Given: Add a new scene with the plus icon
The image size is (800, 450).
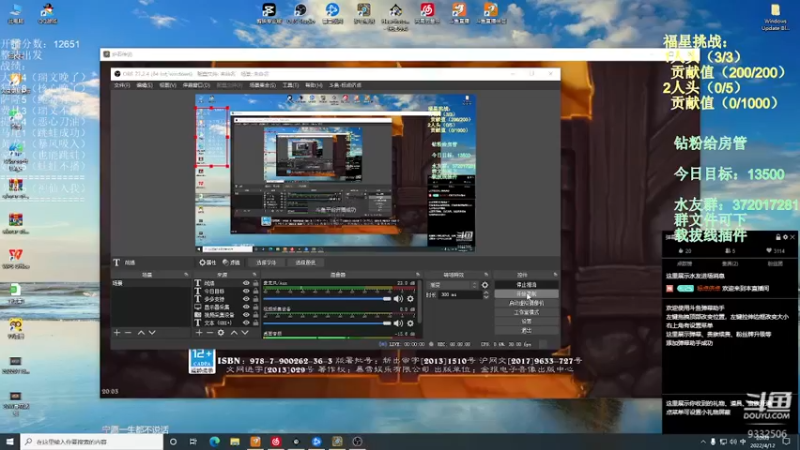Looking at the screenshot, I should pyautogui.click(x=117, y=333).
